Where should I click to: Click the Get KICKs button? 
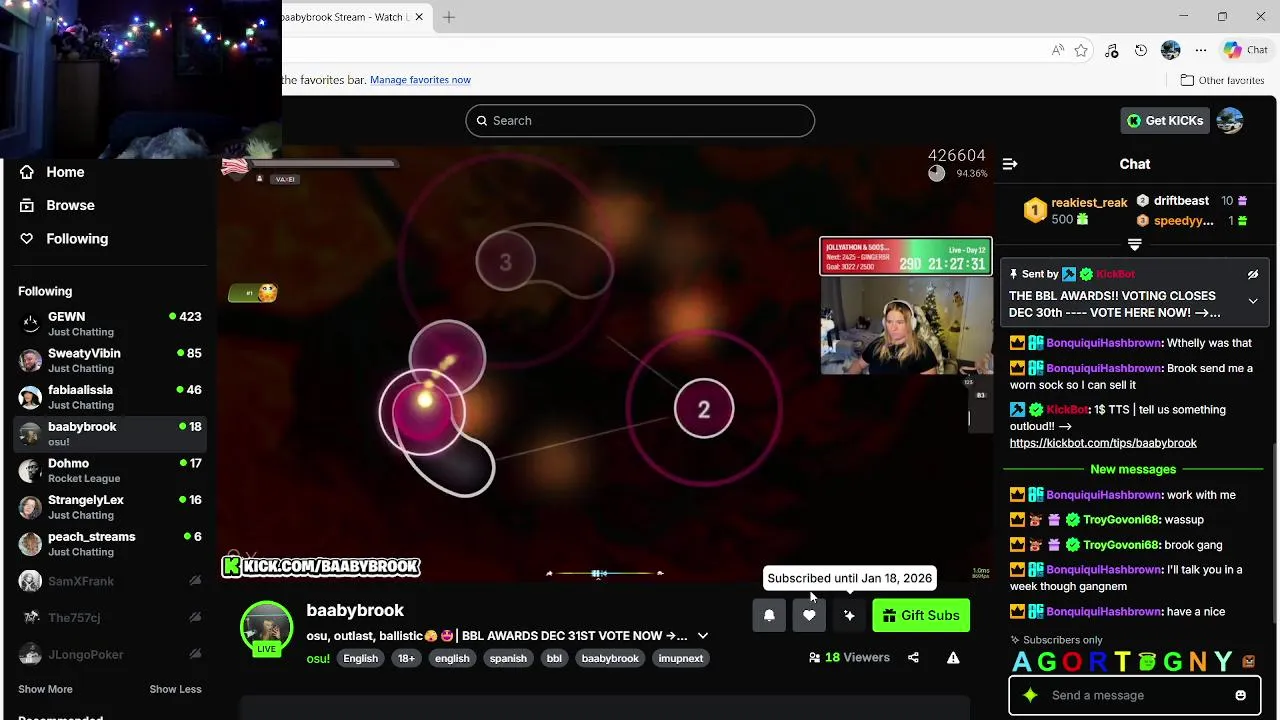(x=1165, y=120)
